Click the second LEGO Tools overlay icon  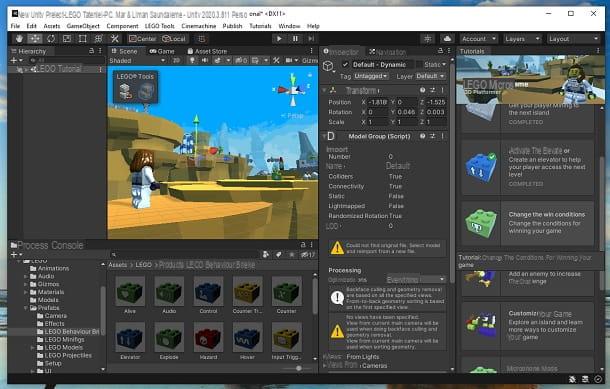pyautogui.click(x=146, y=92)
